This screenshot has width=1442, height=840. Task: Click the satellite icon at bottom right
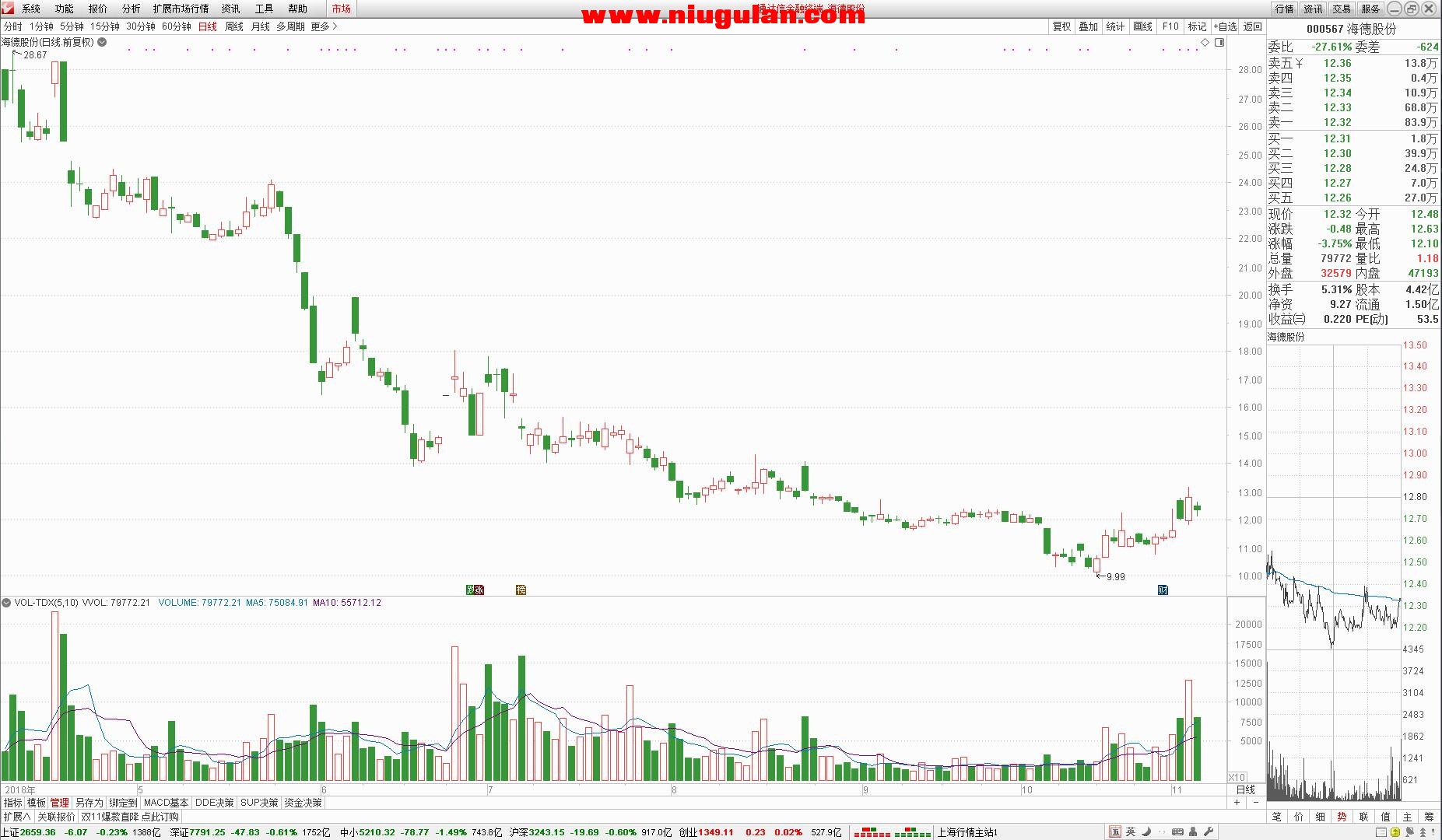pos(1409,832)
